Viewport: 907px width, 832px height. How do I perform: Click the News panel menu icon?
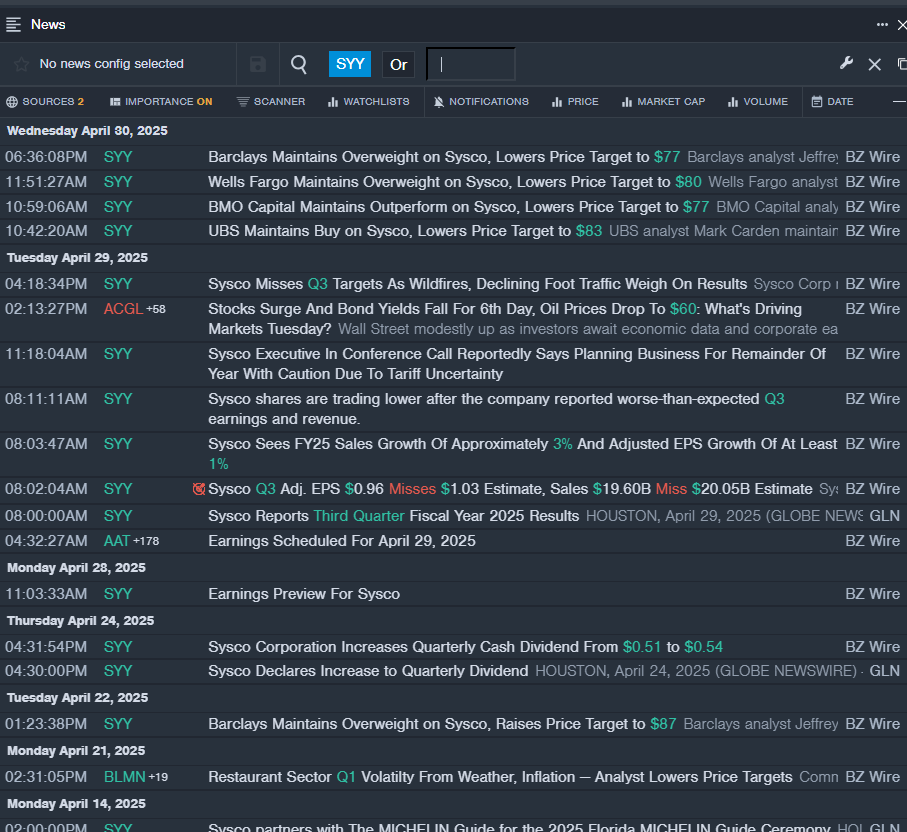pyautogui.click(x=13, y=24)
